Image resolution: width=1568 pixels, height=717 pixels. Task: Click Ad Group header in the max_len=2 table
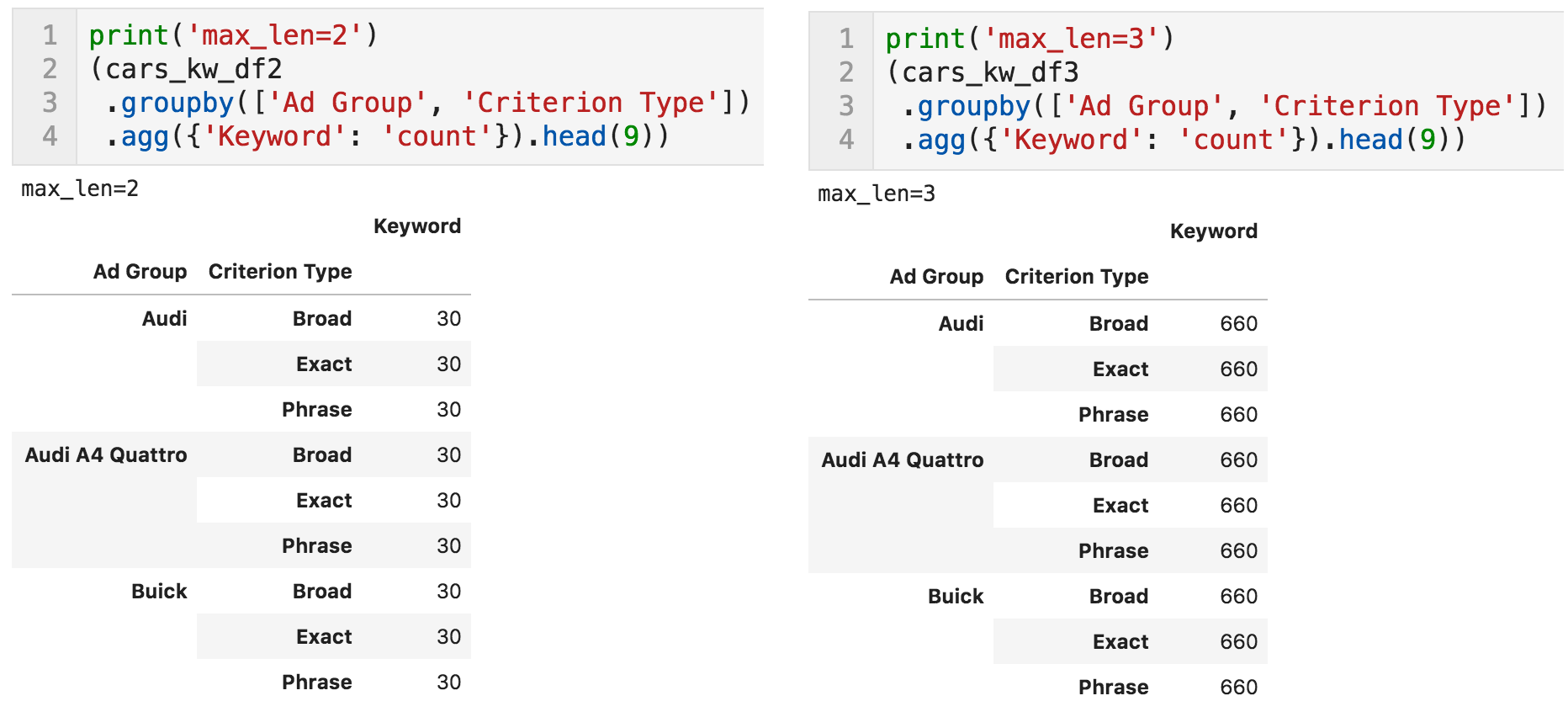(x=140, y=272)
